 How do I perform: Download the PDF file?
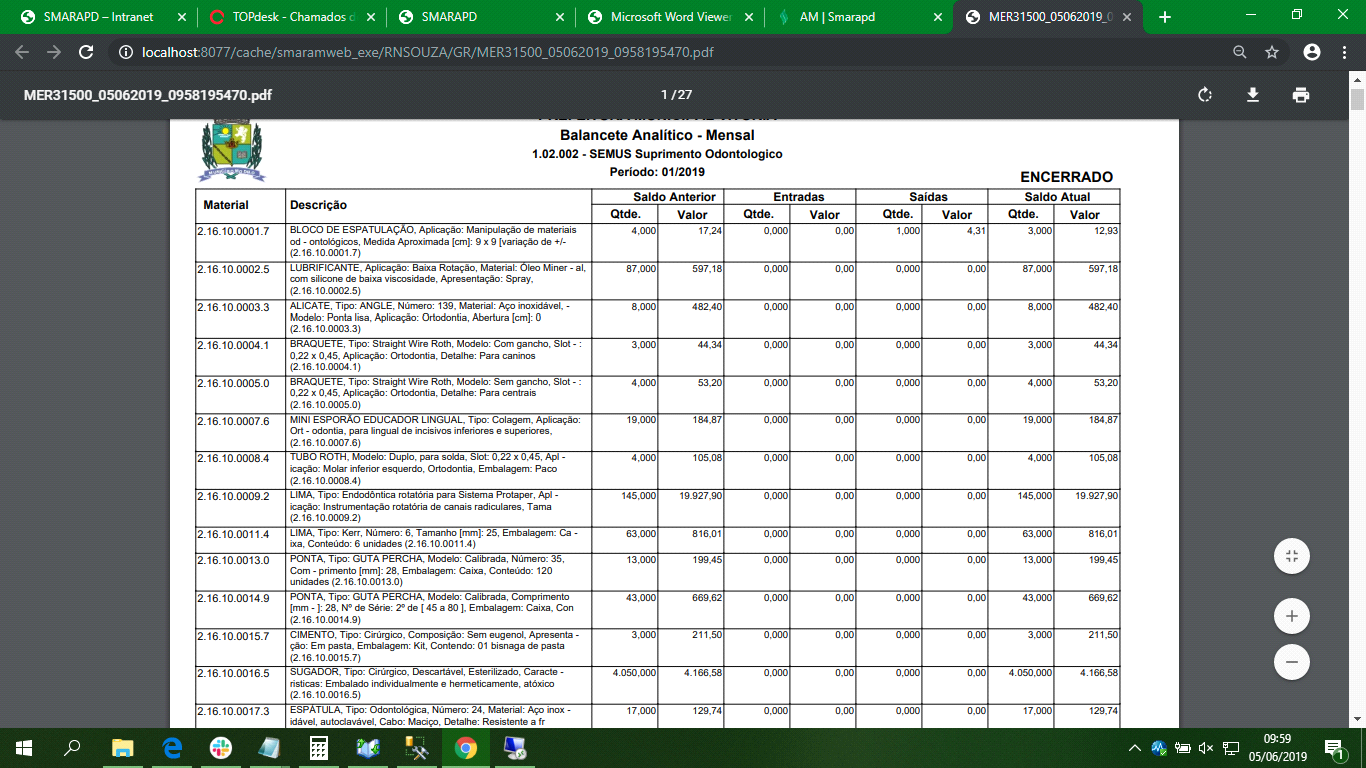pos(1252,95)
